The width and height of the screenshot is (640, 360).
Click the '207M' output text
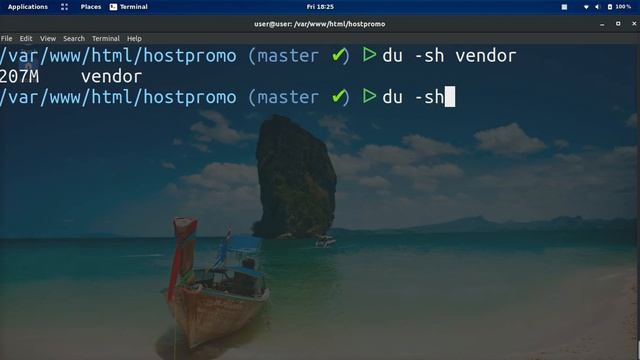[x=20, y=76]
